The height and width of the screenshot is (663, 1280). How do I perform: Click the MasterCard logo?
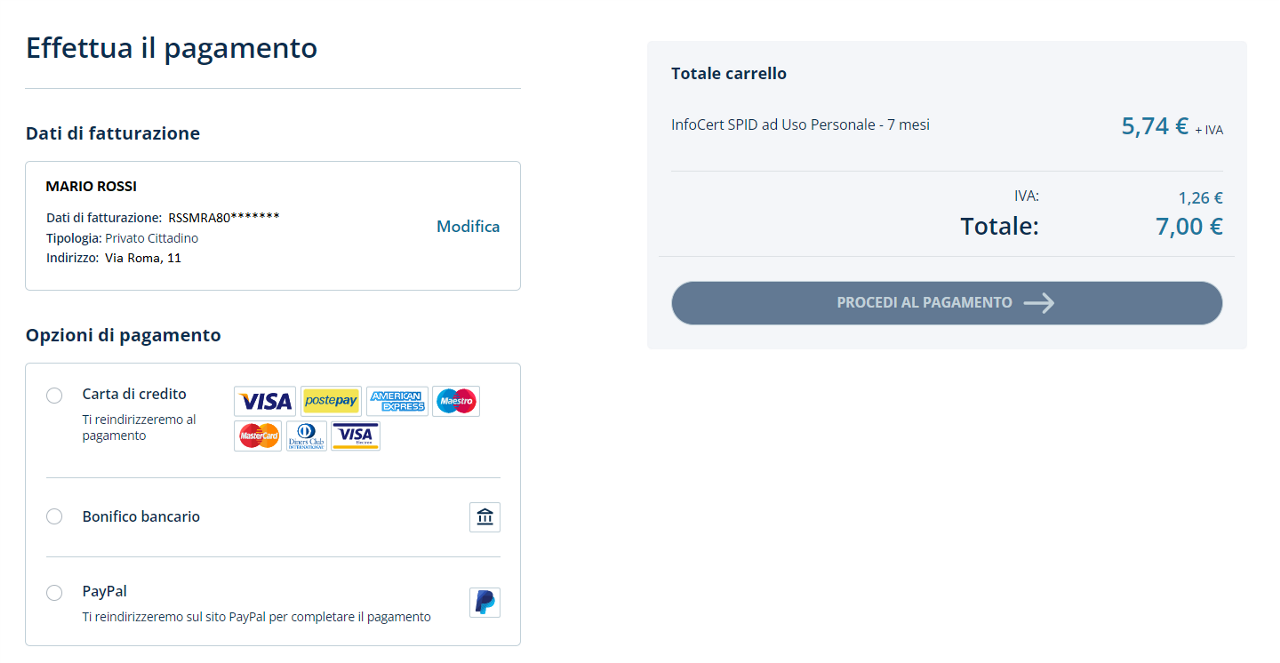(x=258, y=436)
